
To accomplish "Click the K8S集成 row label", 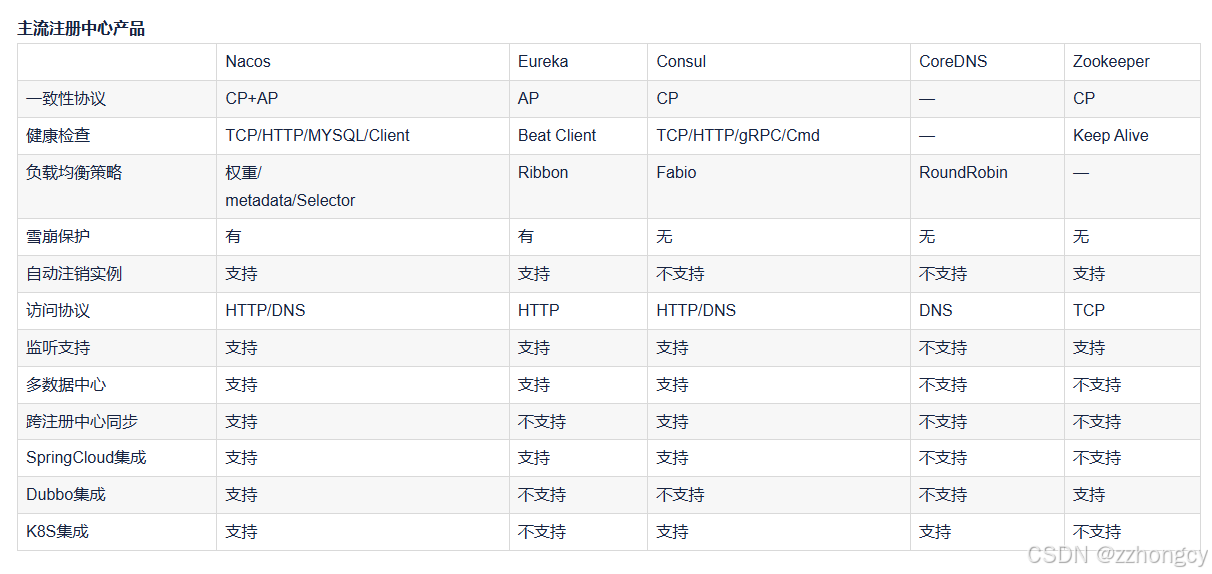I will [58, 532].
